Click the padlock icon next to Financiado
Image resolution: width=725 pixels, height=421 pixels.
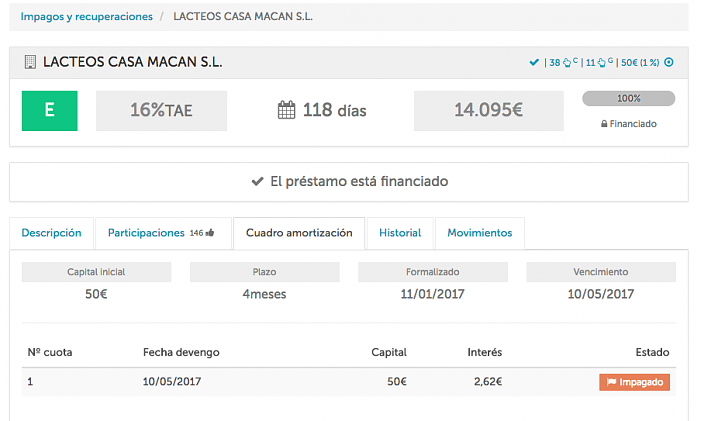pos(604,124)
